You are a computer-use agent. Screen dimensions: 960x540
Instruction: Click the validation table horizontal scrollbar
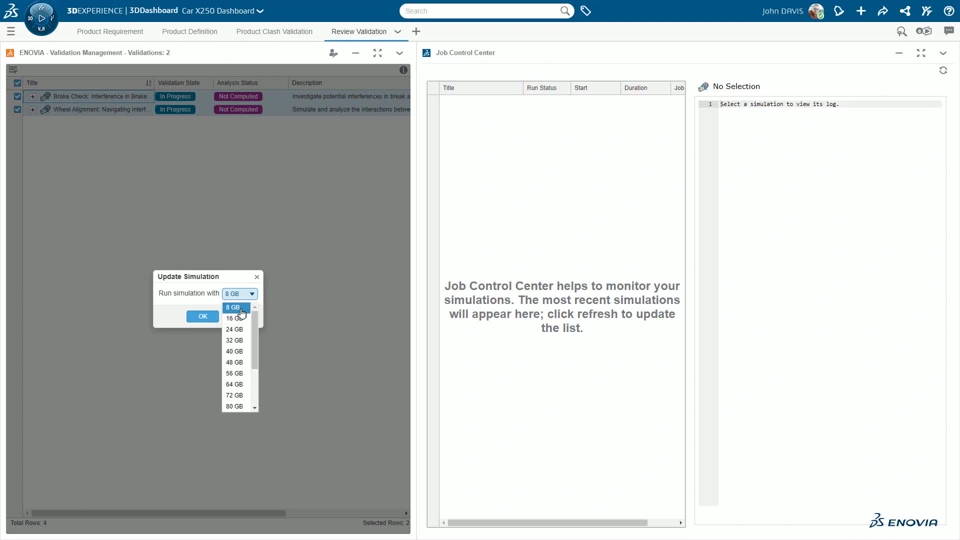158,513
